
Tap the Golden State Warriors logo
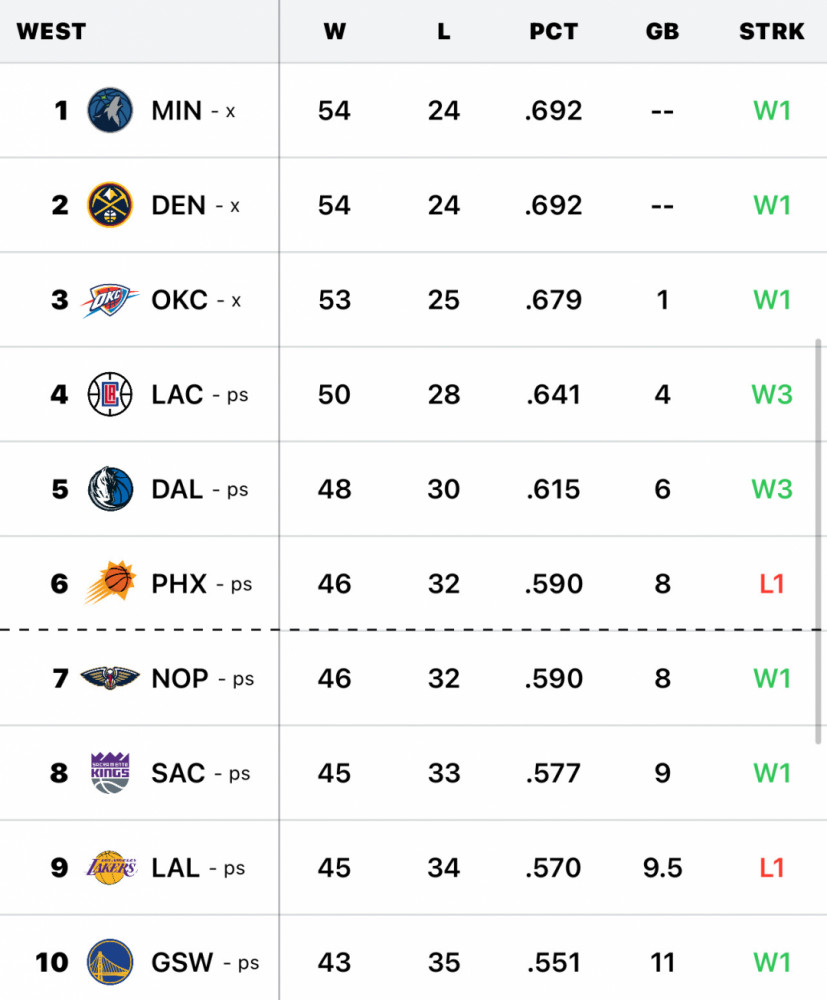(x=110, y=962)
